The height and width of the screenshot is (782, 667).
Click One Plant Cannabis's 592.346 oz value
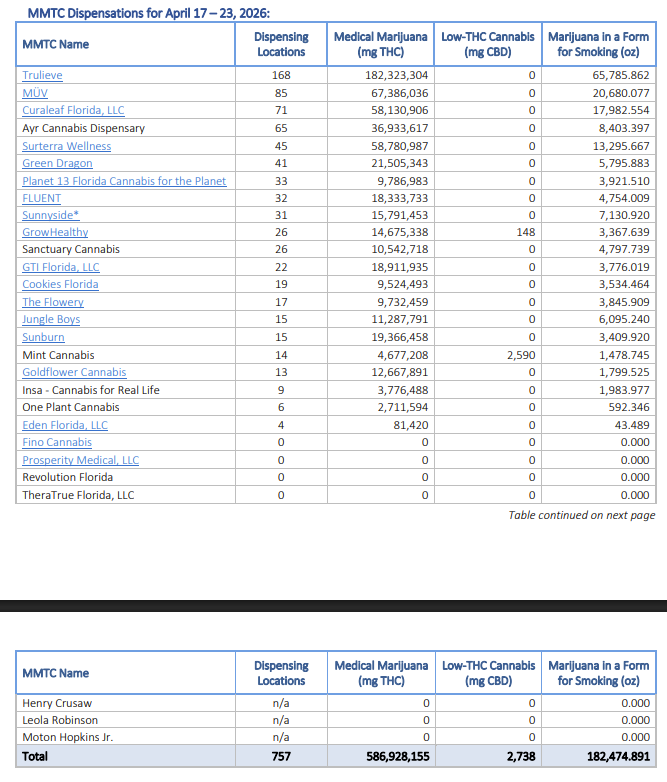coord(629,407)
